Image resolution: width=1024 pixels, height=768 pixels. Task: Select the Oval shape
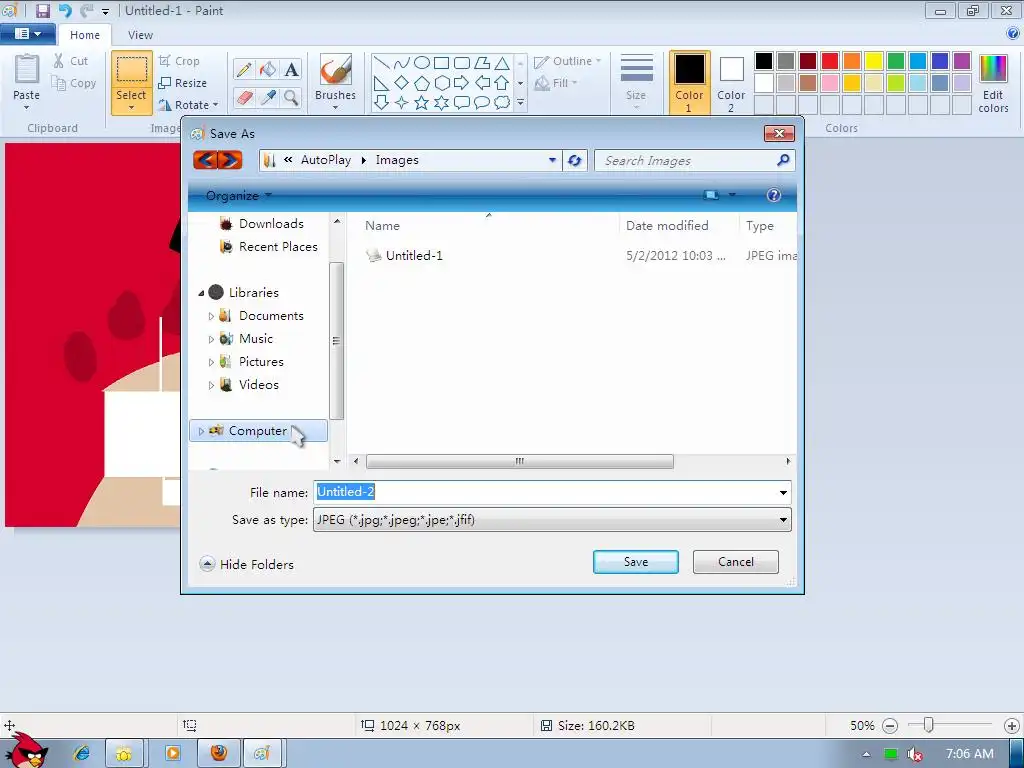[x=422, y=63]
